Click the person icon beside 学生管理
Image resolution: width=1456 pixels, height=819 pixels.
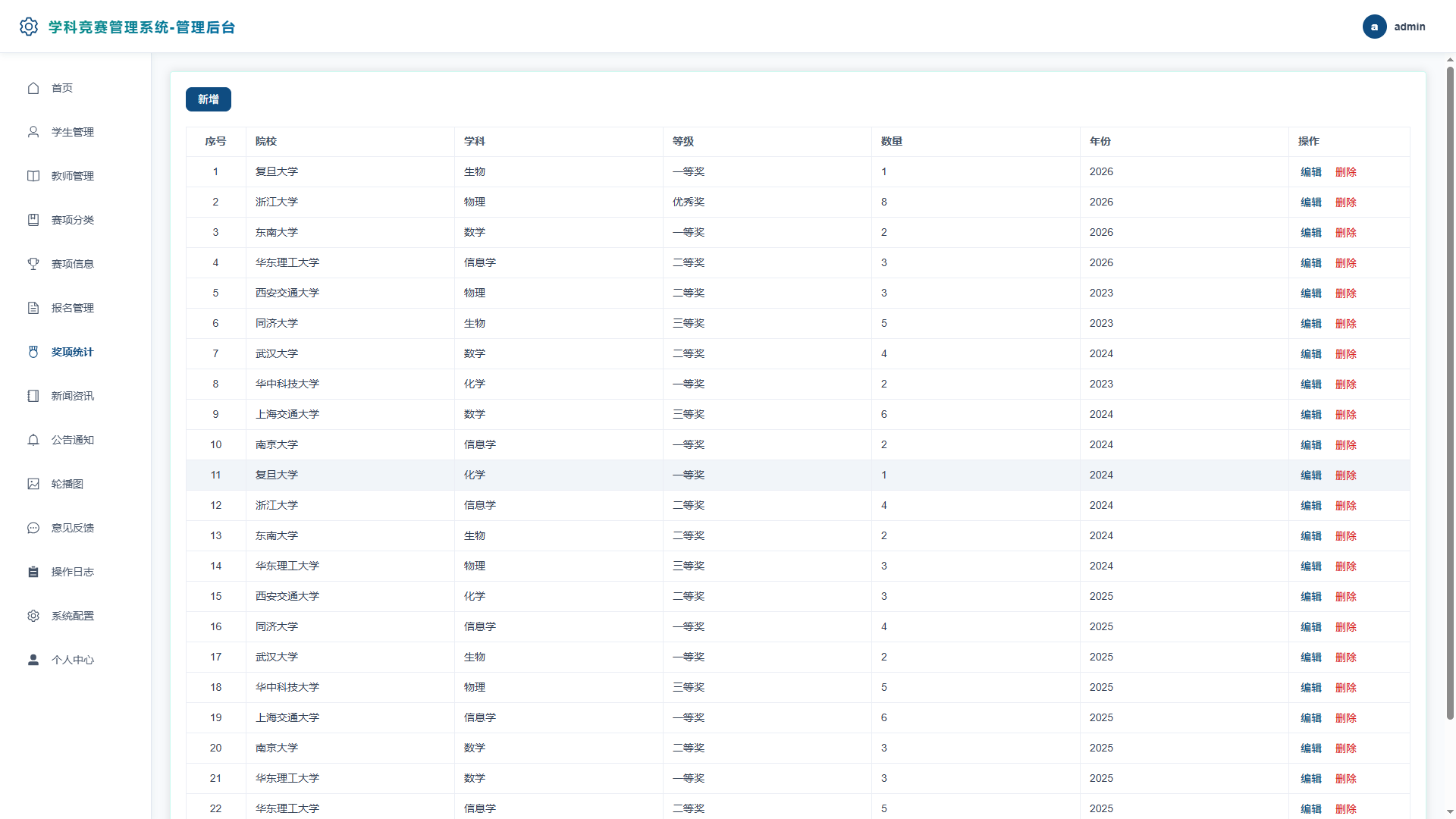point(33,132)
